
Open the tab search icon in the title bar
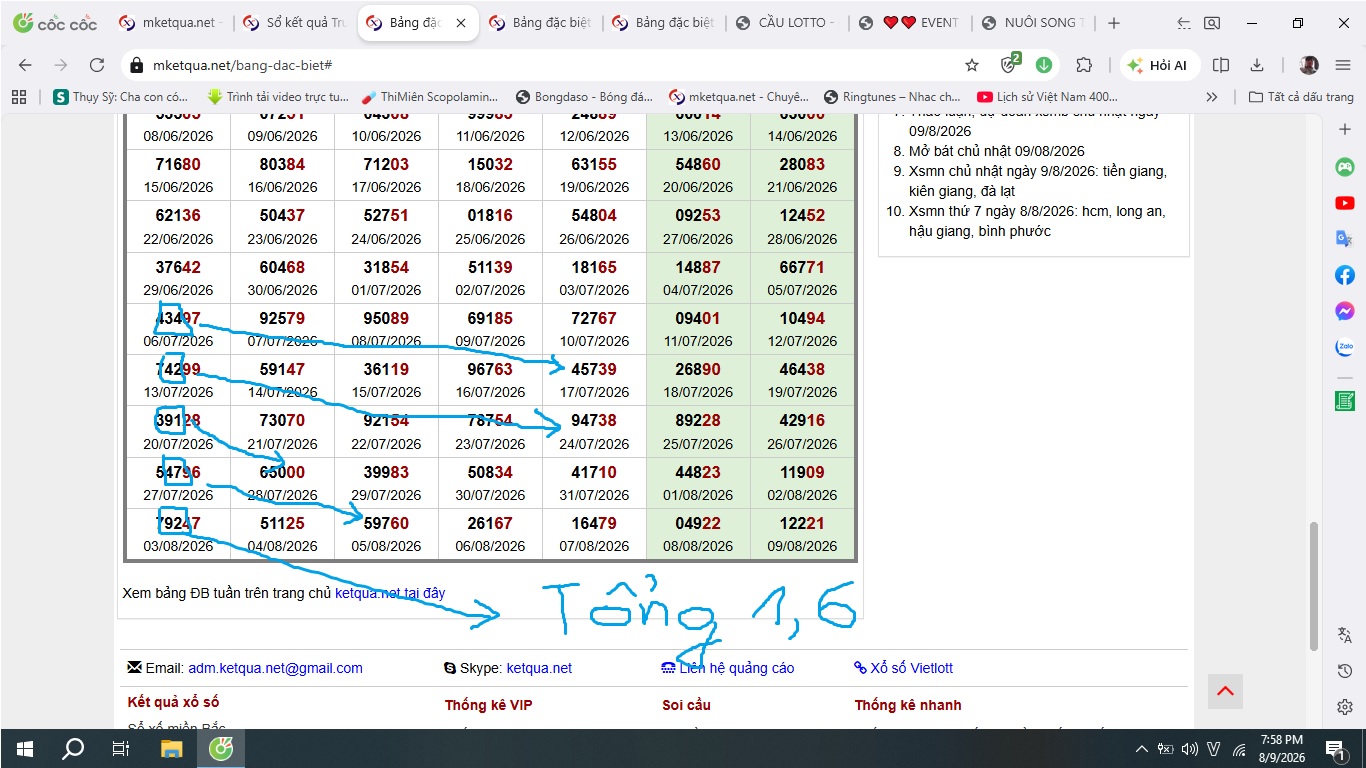(1212, 23)
